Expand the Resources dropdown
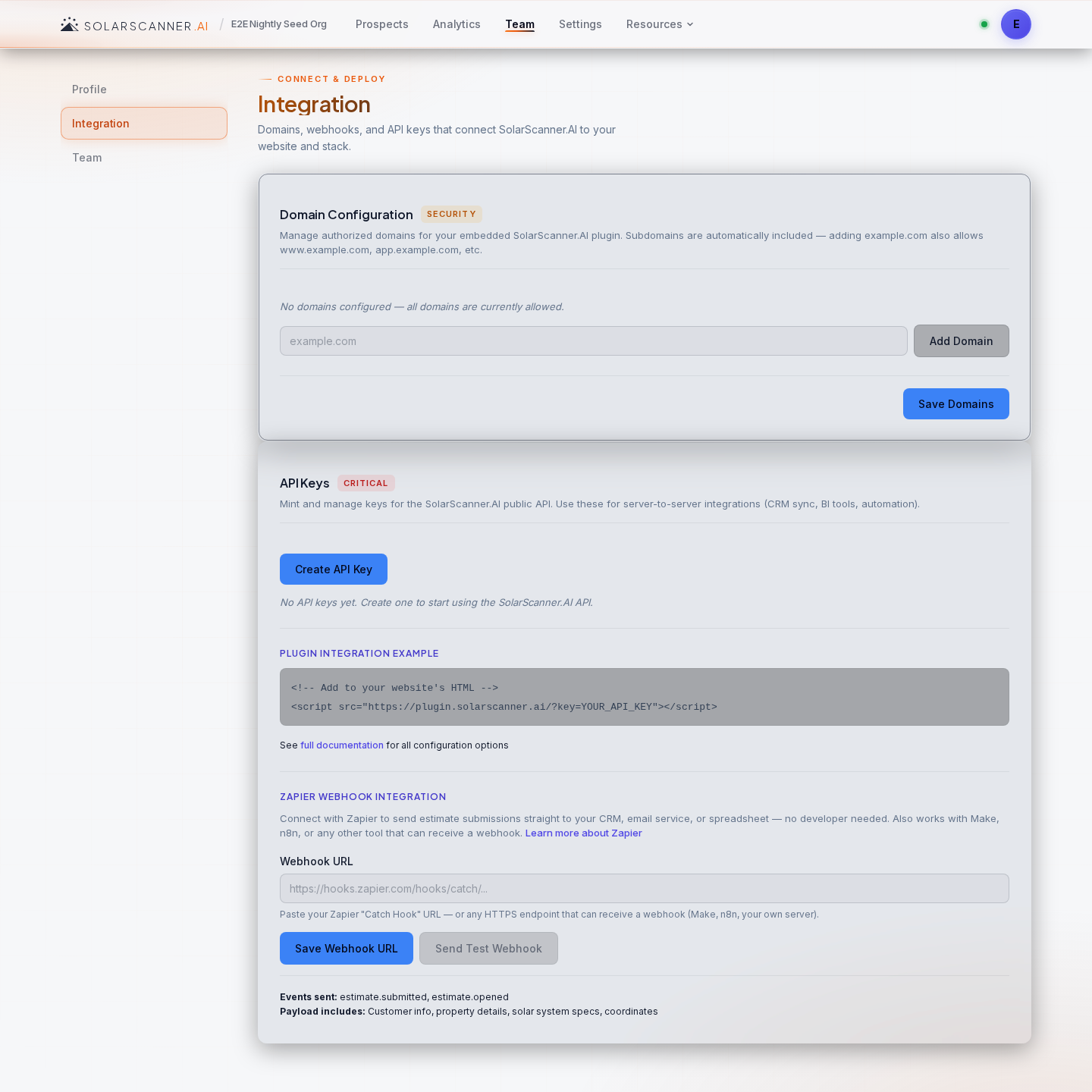 [660, 24]
